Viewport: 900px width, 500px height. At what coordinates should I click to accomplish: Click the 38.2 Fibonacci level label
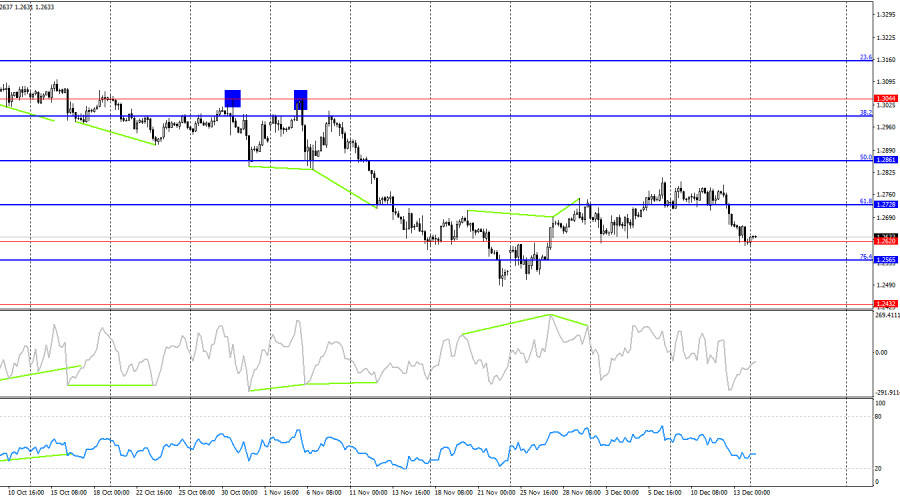(866, 113)
